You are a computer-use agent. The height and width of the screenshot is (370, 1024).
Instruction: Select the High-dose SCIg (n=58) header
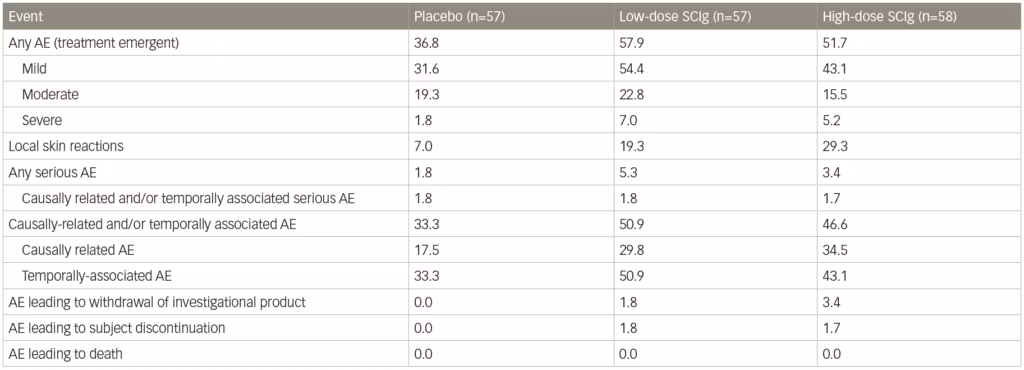[891, 17]
